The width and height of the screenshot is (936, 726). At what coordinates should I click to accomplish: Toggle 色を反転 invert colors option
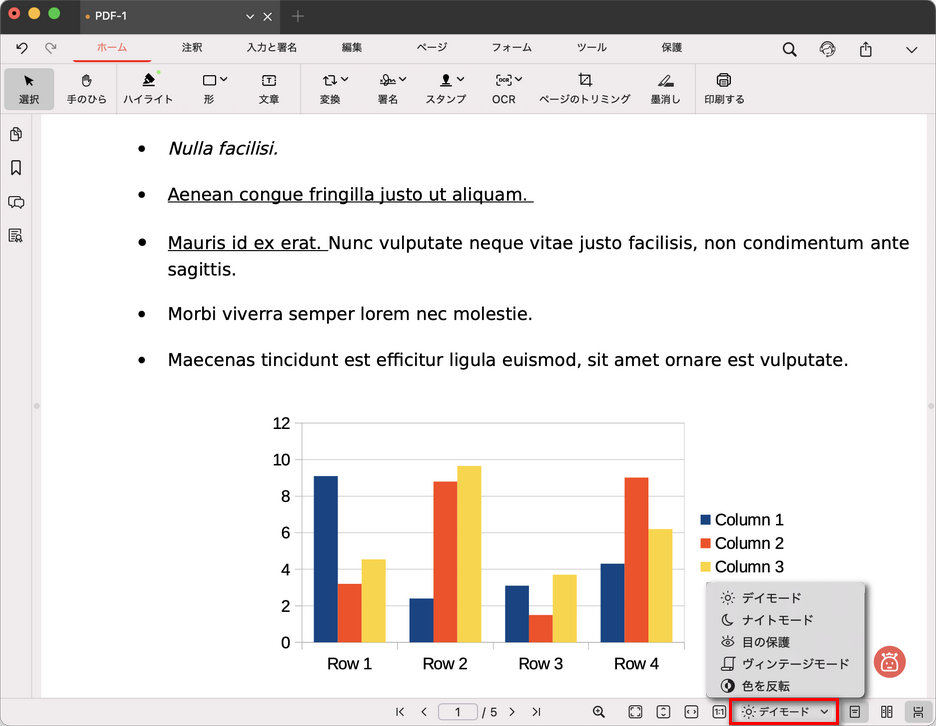[765, 686]
